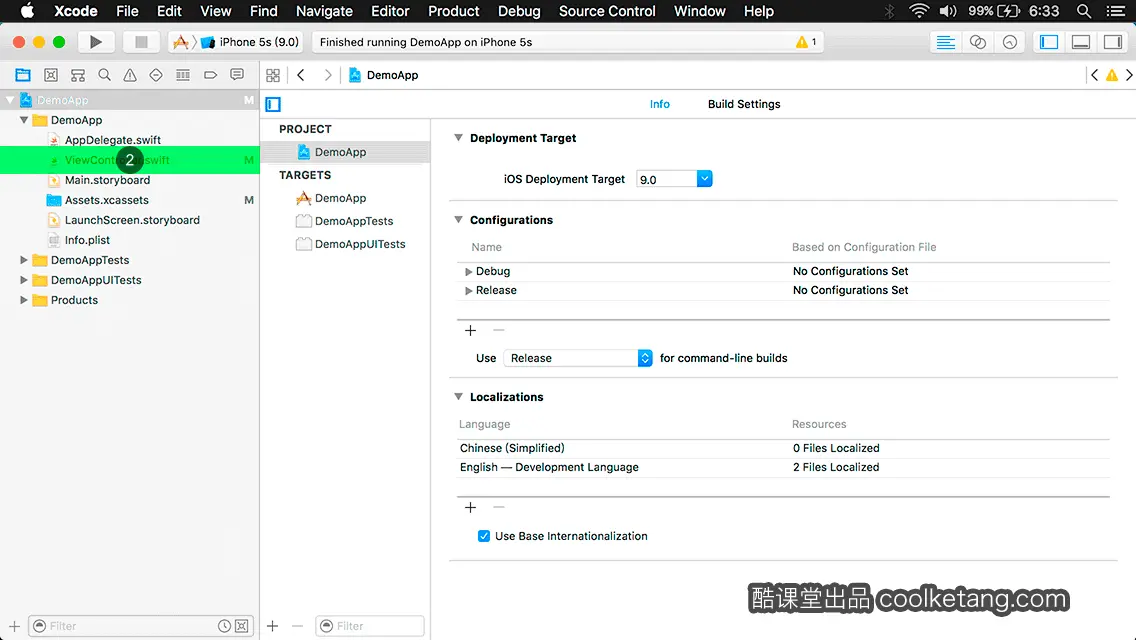Open the Test navigator diamond icon
This screenshot has height=640, width=1136.
coord(156,75)
